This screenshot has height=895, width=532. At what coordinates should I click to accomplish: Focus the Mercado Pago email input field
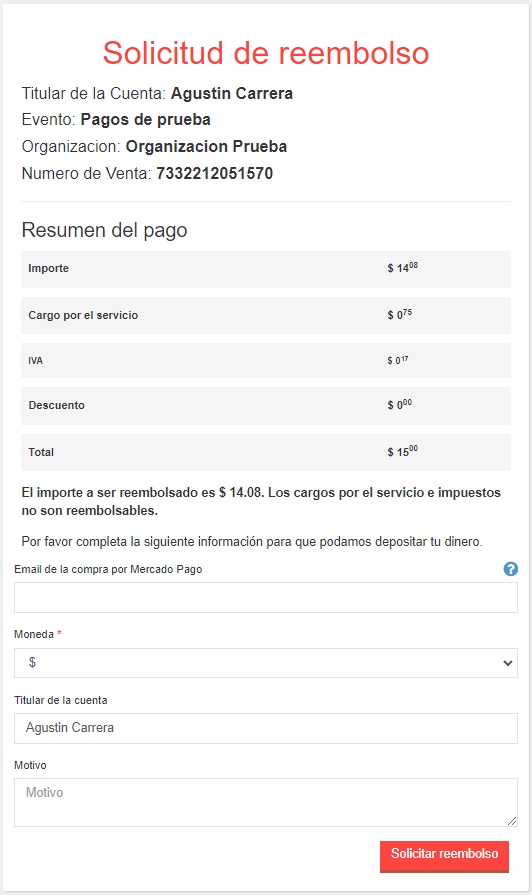click(x=266, y=598)
